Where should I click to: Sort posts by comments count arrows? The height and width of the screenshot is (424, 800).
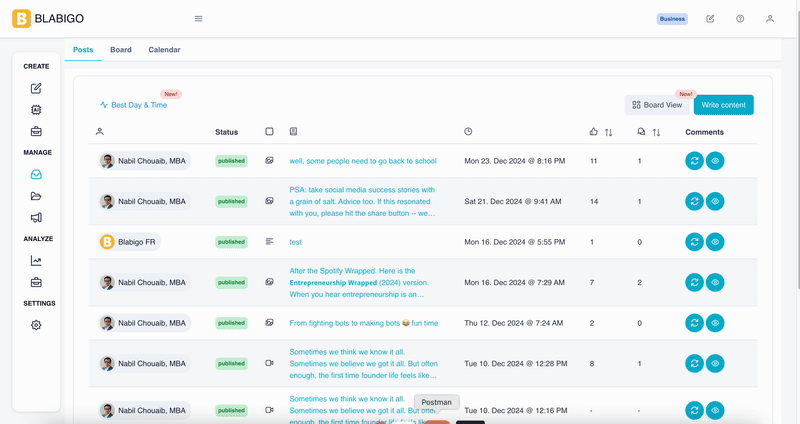click(x=656, y=132)
